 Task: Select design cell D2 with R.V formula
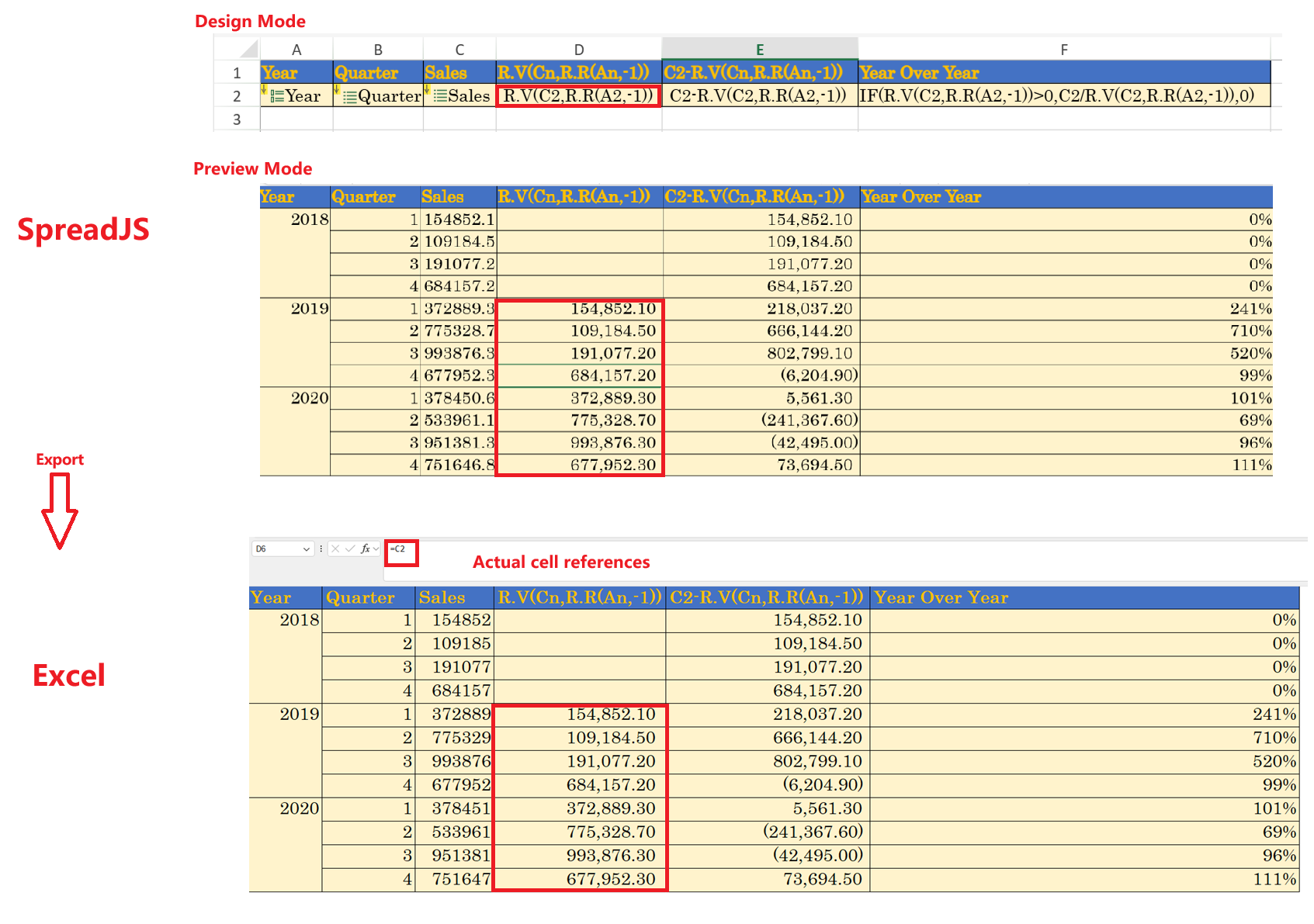coord(578,96)
